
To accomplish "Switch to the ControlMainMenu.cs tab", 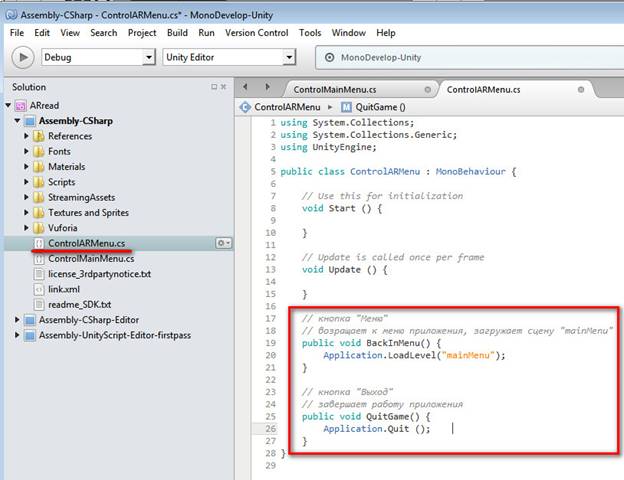I will point(335,90).
